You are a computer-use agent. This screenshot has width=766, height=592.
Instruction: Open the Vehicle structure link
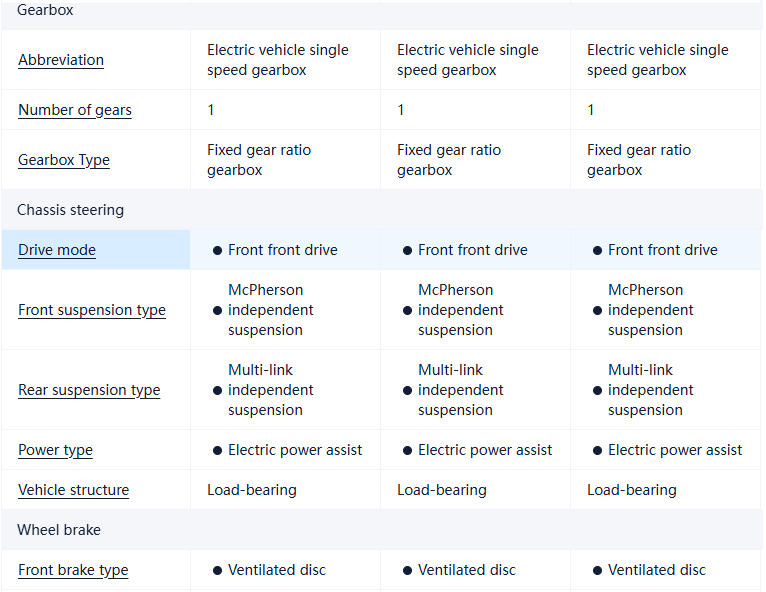73,490
